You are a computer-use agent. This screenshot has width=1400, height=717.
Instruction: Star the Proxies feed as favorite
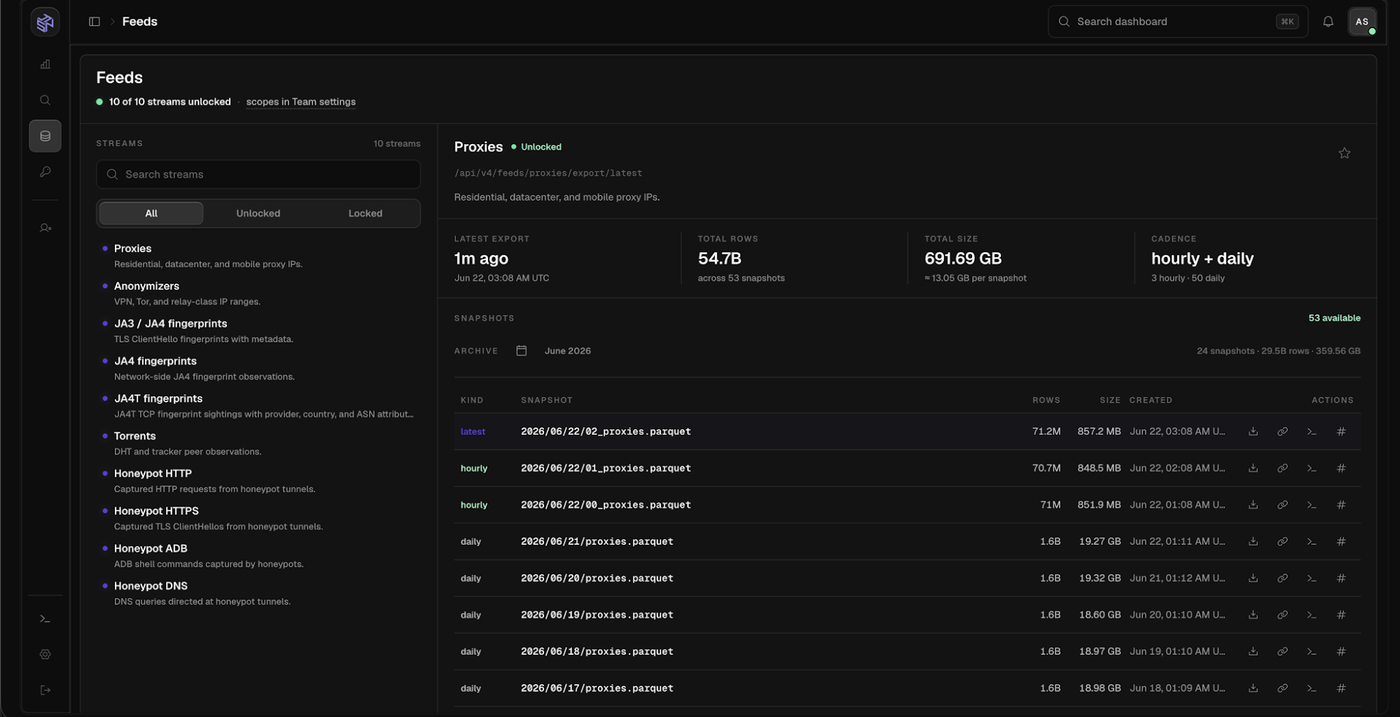[x=1344, y=153]
